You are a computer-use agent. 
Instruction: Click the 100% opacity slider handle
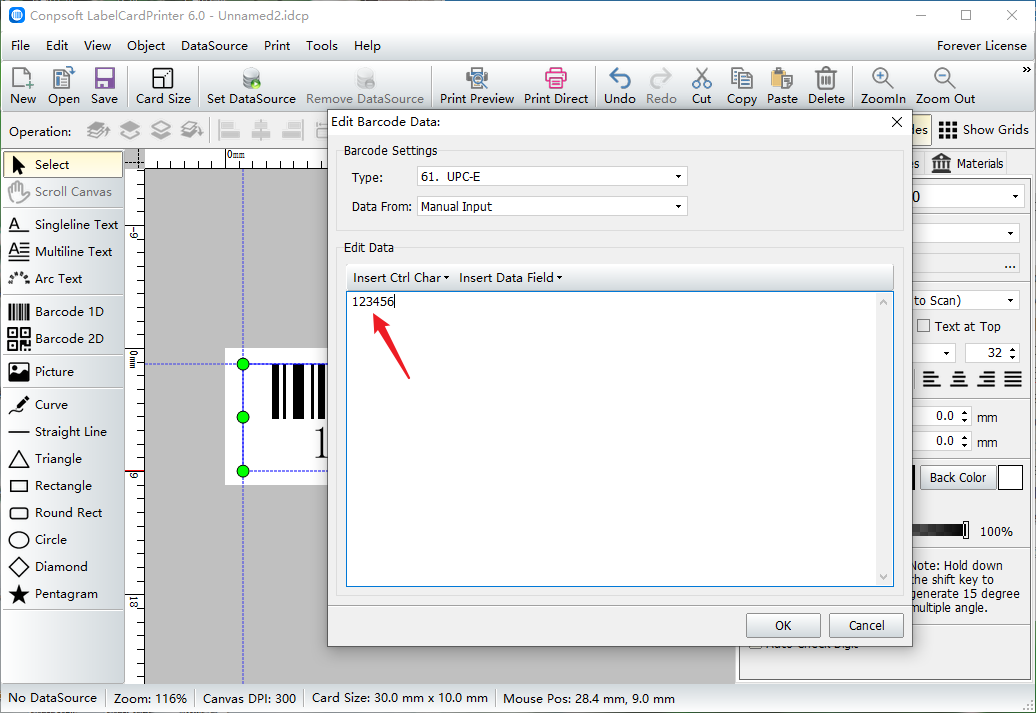click(x=966, y=530)
